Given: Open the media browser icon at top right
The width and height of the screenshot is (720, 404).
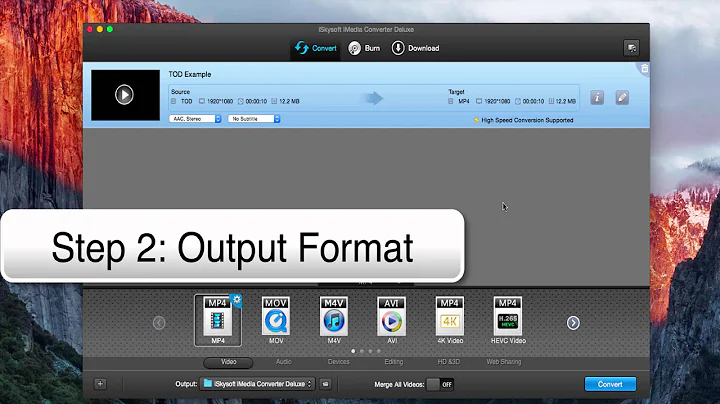Looking at the screenshot, I should [631, 48].
